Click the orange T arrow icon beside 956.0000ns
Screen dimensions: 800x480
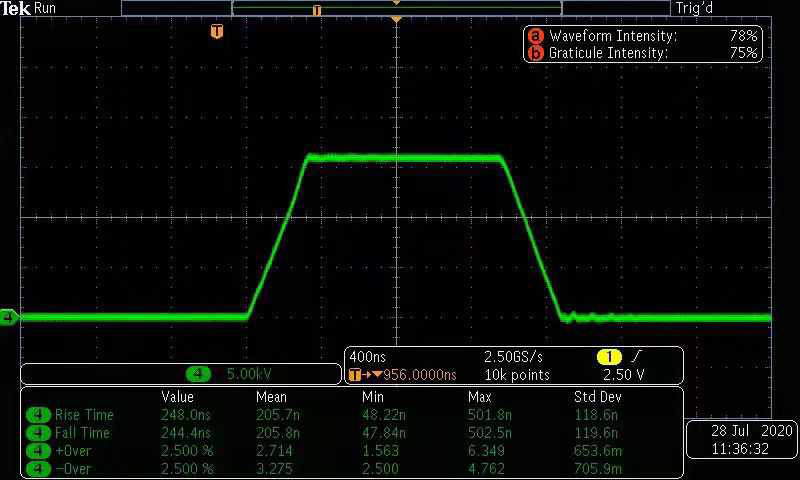[x=365, y=375]
